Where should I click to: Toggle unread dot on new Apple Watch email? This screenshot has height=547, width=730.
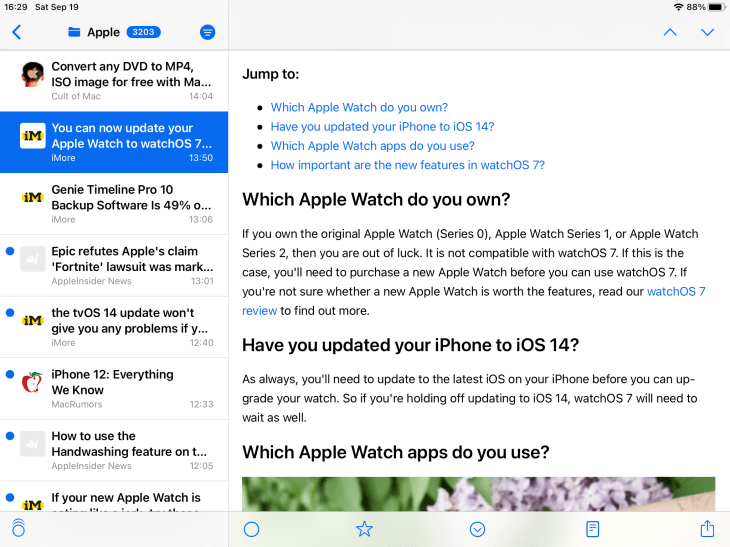[10, 497]
